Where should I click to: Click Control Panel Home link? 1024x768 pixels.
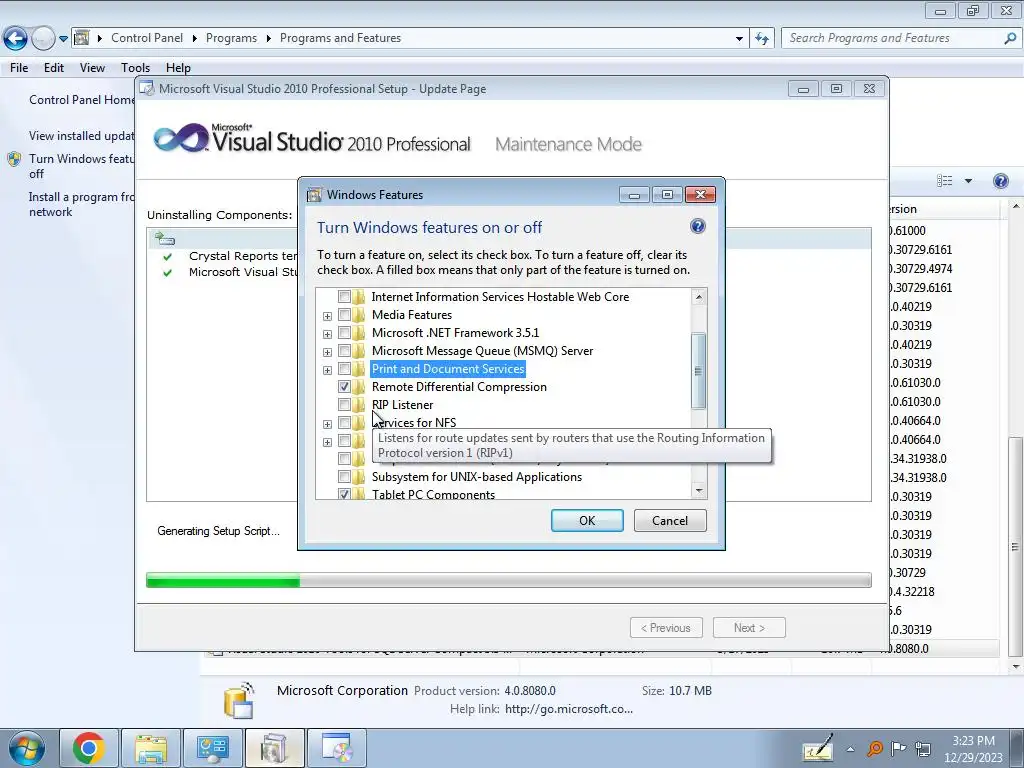[81, 100]
